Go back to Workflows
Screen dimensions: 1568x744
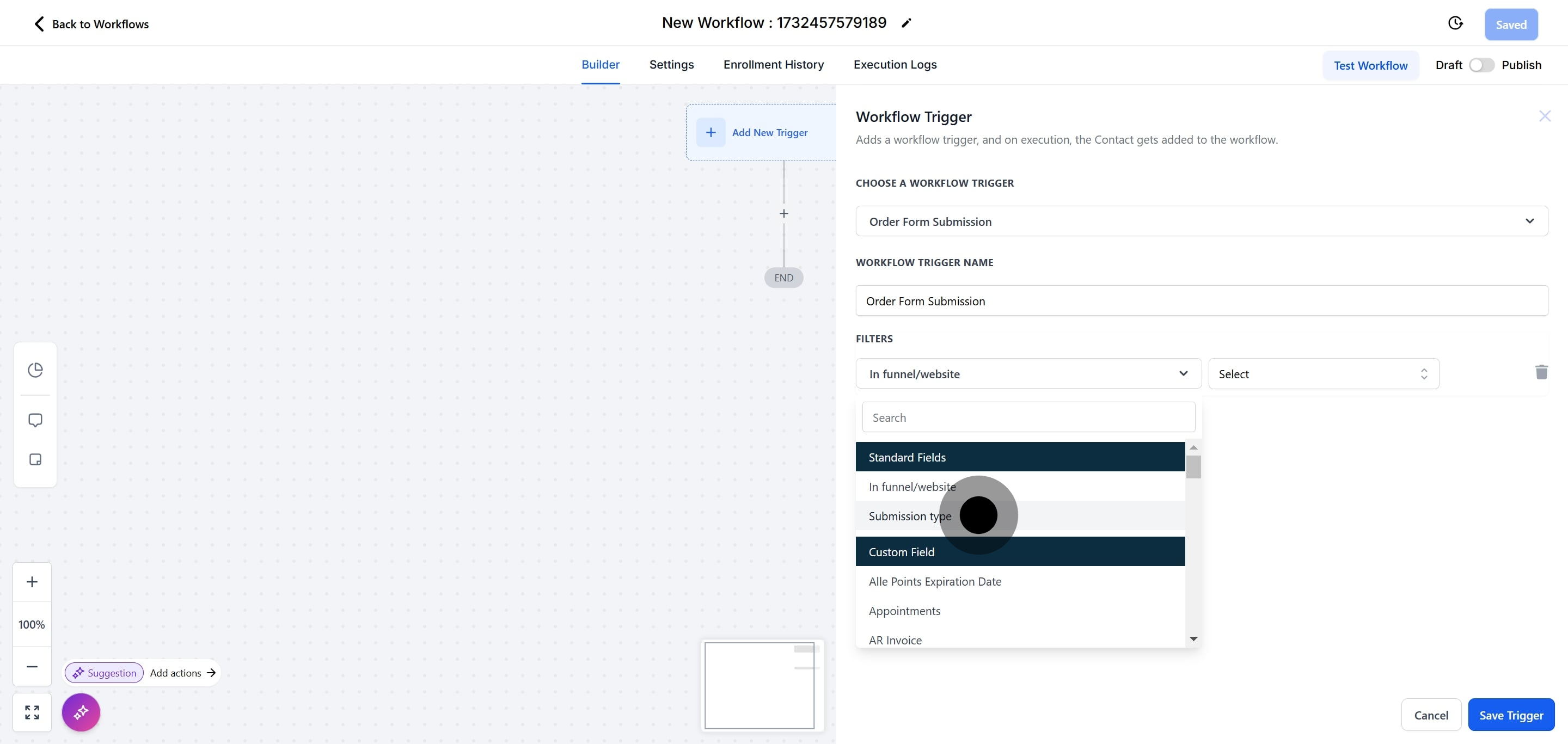(91, 24)
